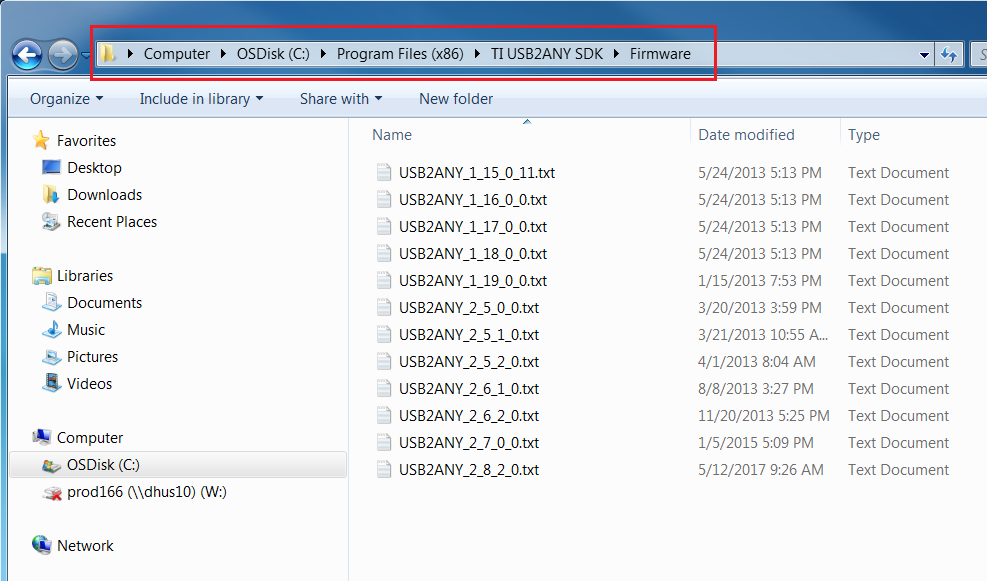
Task: Open the Include in library menu
Action: (201, 99)
